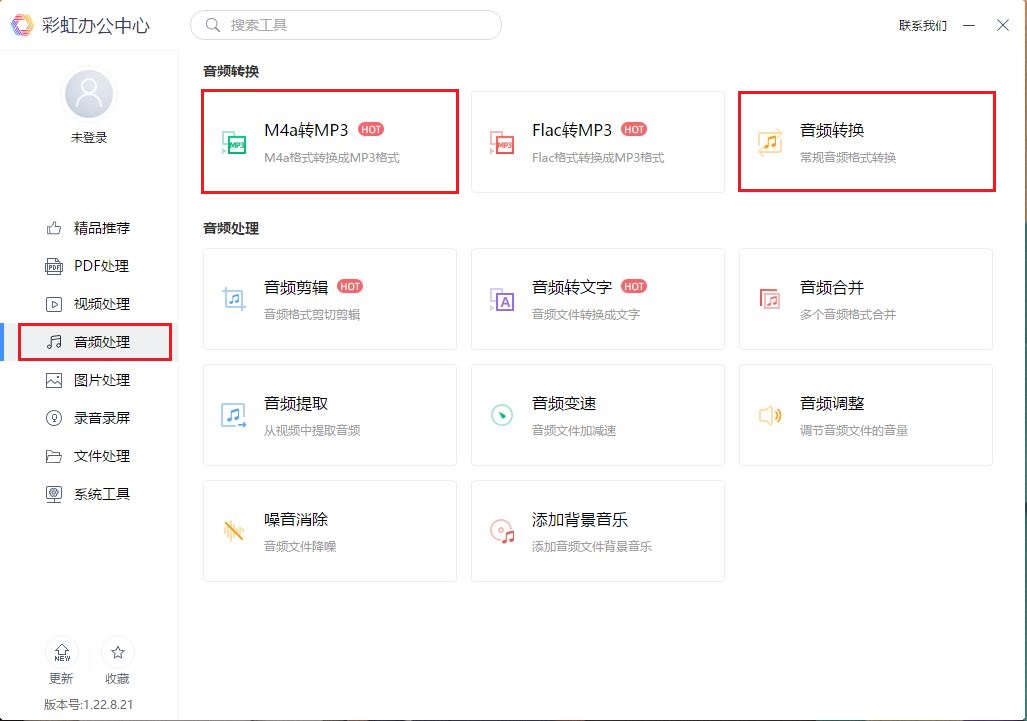Open the 音频转换 general conversion card
Screen dimensions: 1027x721
tap(866, 142)
